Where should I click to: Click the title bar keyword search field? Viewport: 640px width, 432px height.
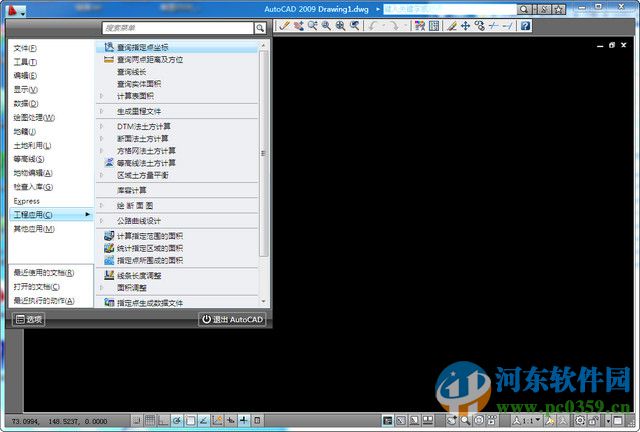pyautogui.click(x=450, y=9)
